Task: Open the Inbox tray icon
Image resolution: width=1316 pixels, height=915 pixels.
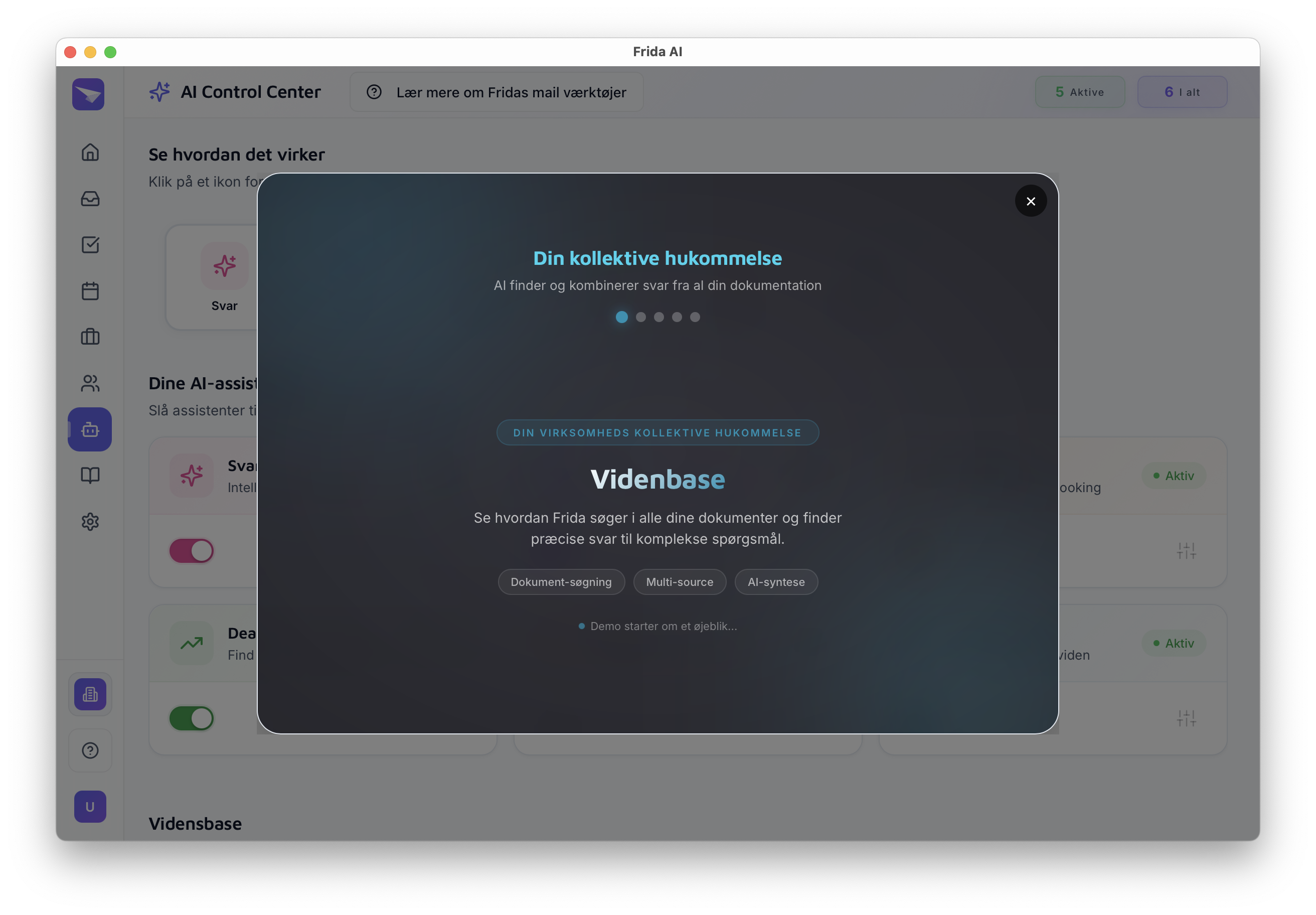Action: (x=90, y=199)
